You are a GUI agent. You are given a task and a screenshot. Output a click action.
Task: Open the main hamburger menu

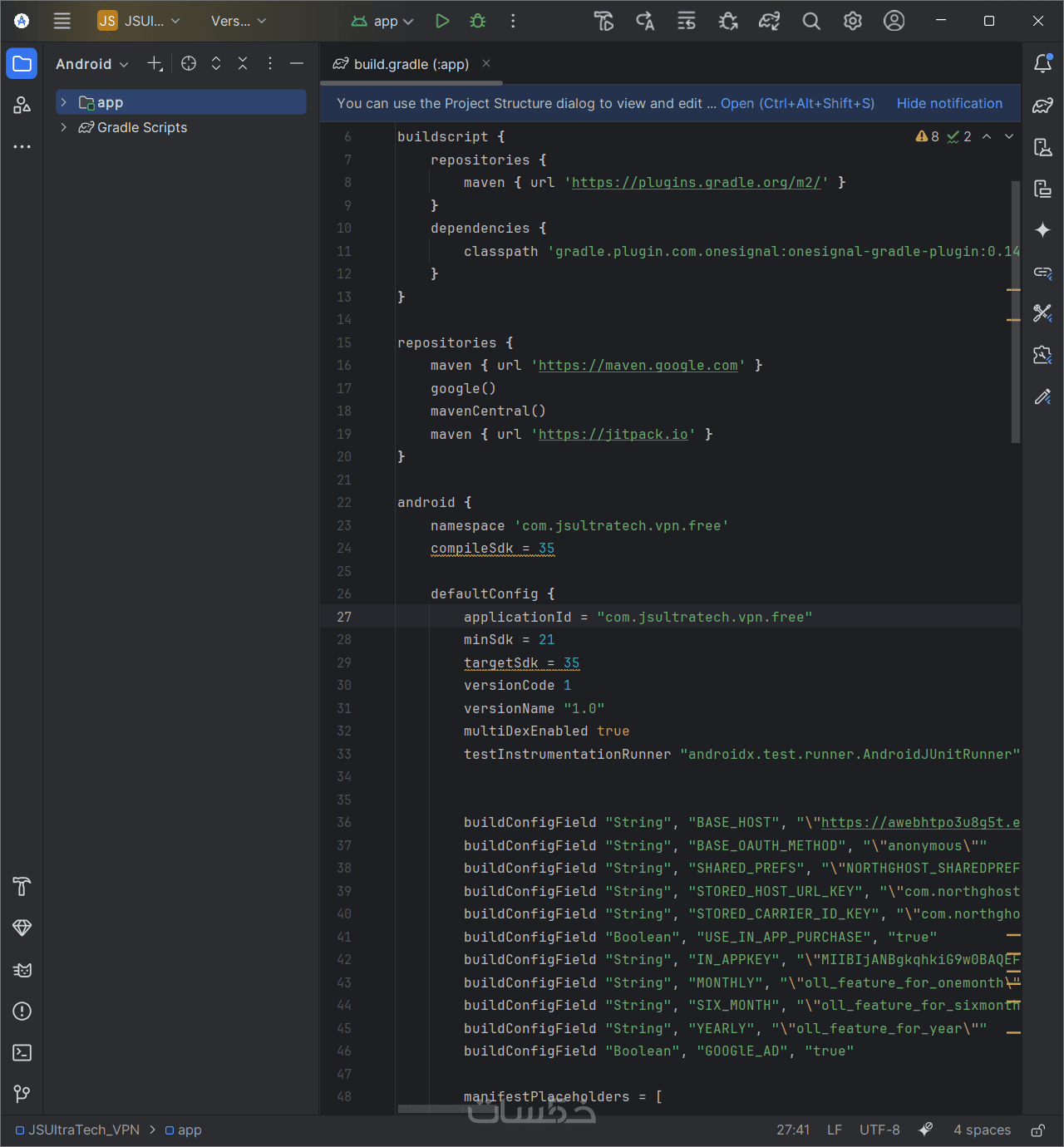(62, 21)
